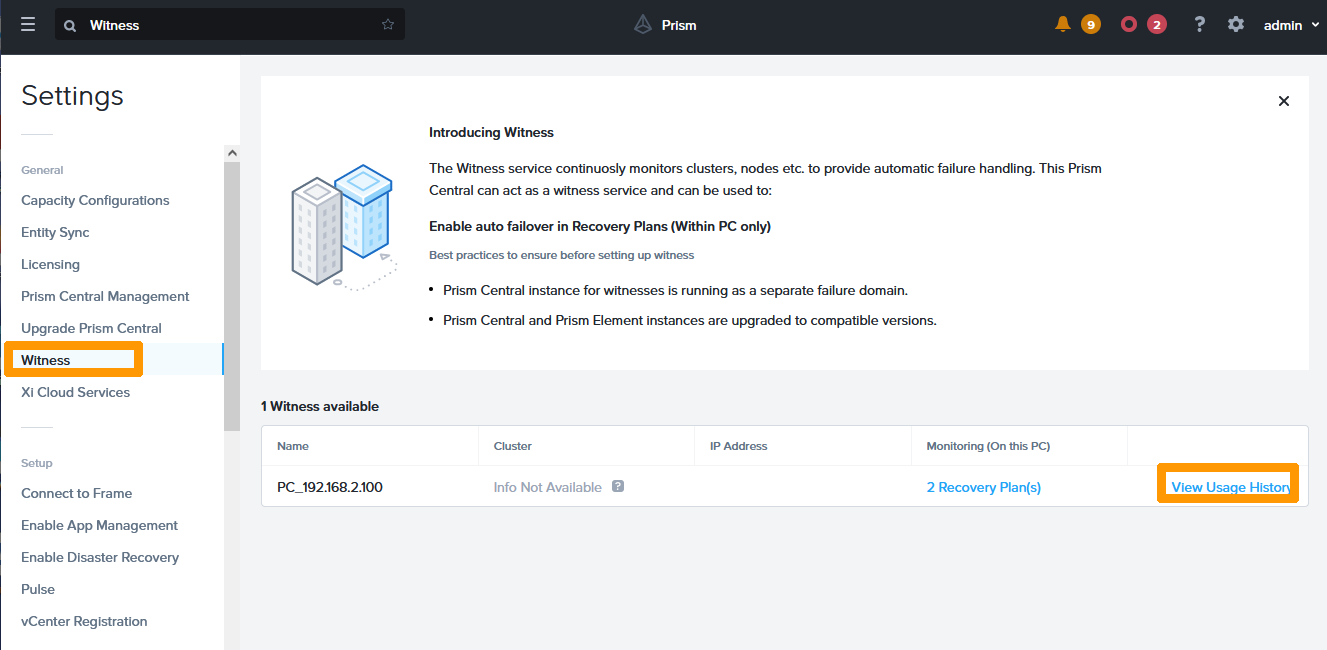1327x650 pixels.
Task: Open the red tasks circle indicator
Action: (1129, 25)
